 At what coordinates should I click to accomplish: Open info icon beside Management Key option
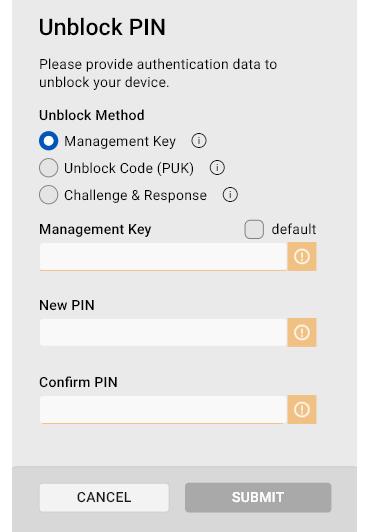point(199,140)
